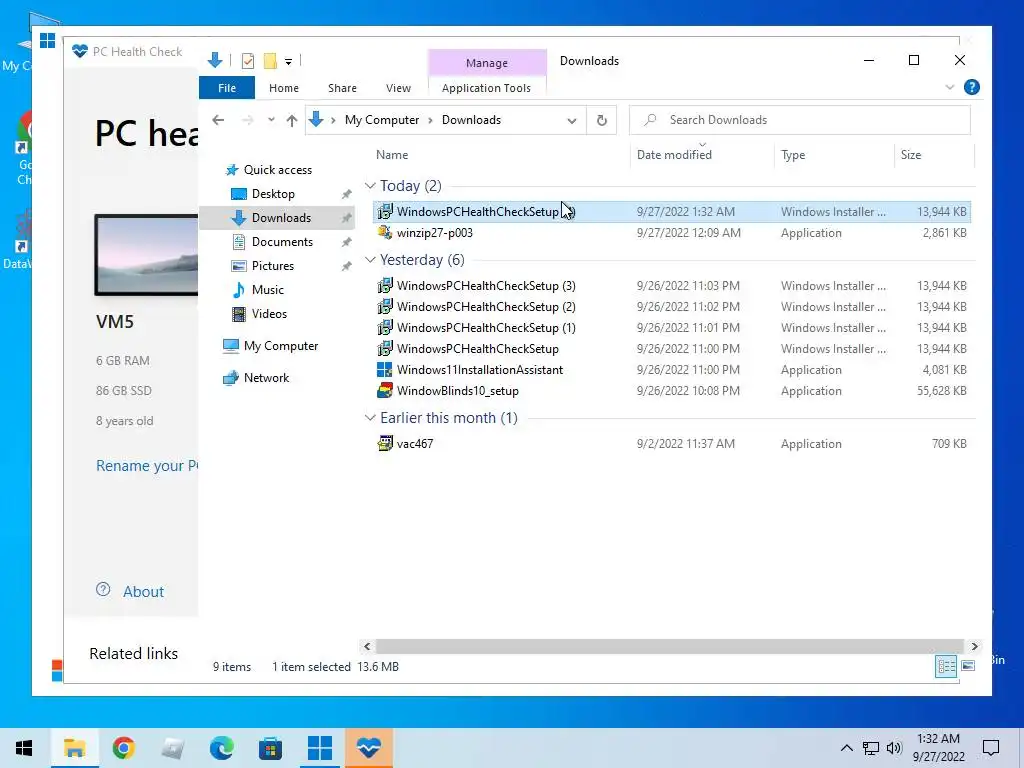Switch to Large icons view layout
The width and height of the screenshot is (1024, 768).
coord(968,666)
